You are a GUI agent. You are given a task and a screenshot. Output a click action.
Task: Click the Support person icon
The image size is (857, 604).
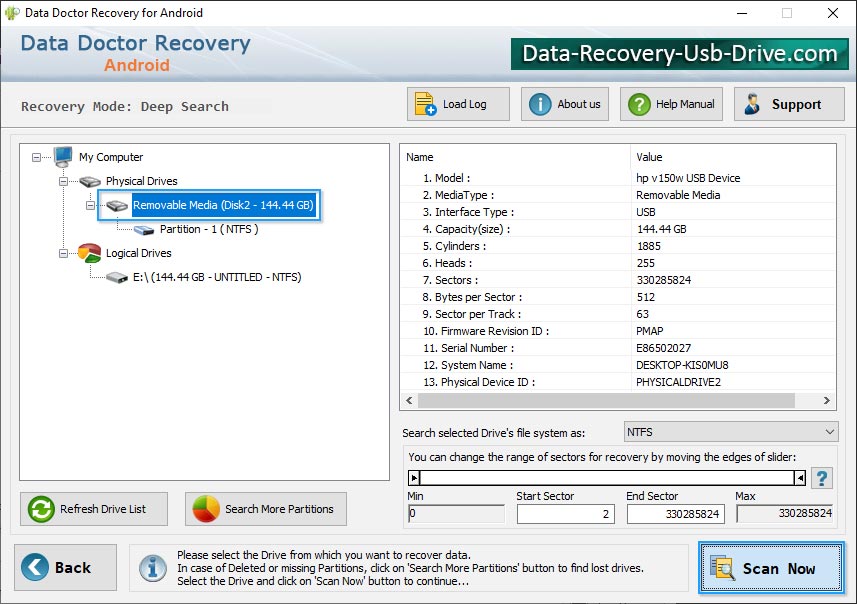click(x=752, y=104)
